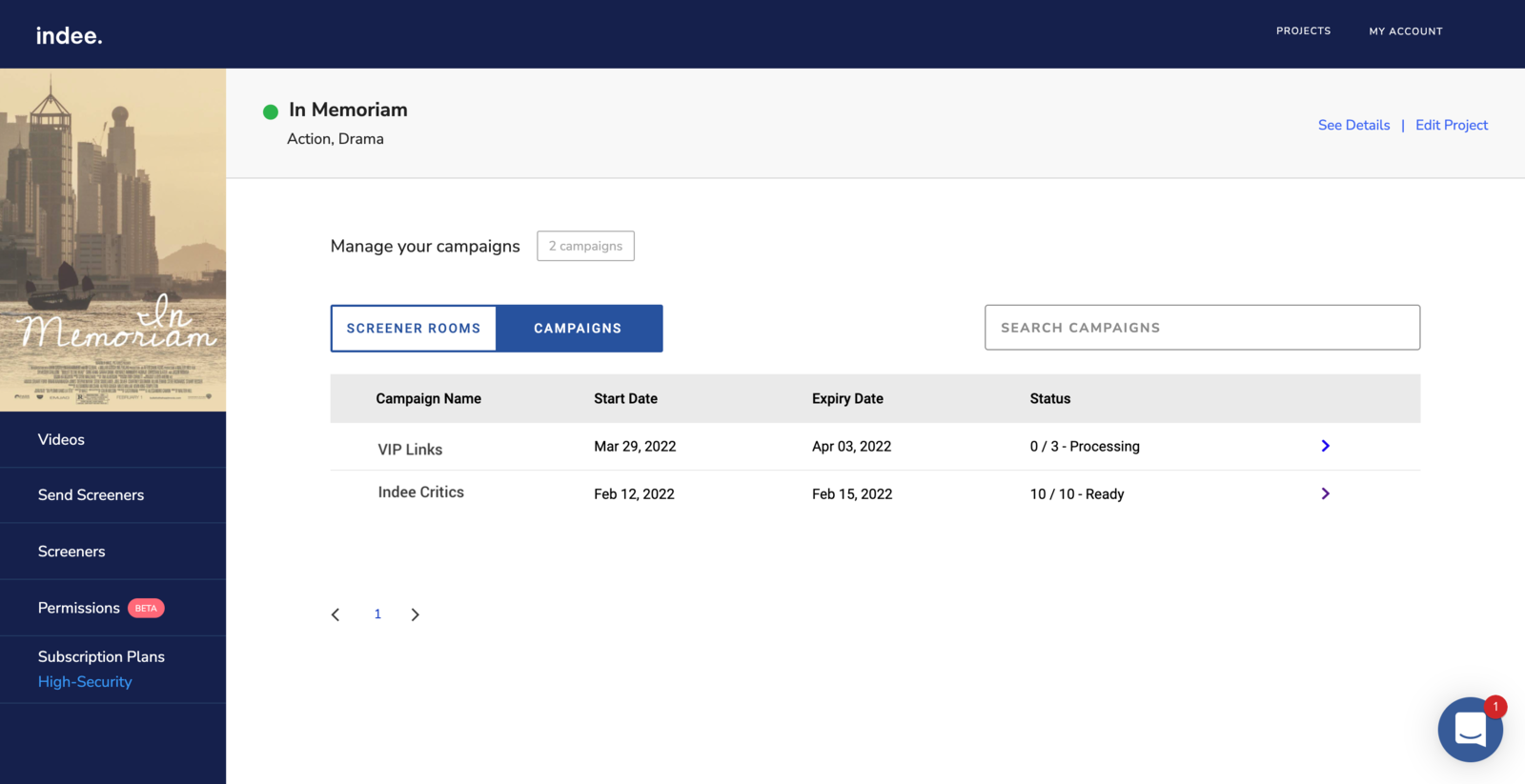The width and height of the screenshot is (1525, 784).
Task: Open High-Security subscription plan link
Action: [85, 682]
